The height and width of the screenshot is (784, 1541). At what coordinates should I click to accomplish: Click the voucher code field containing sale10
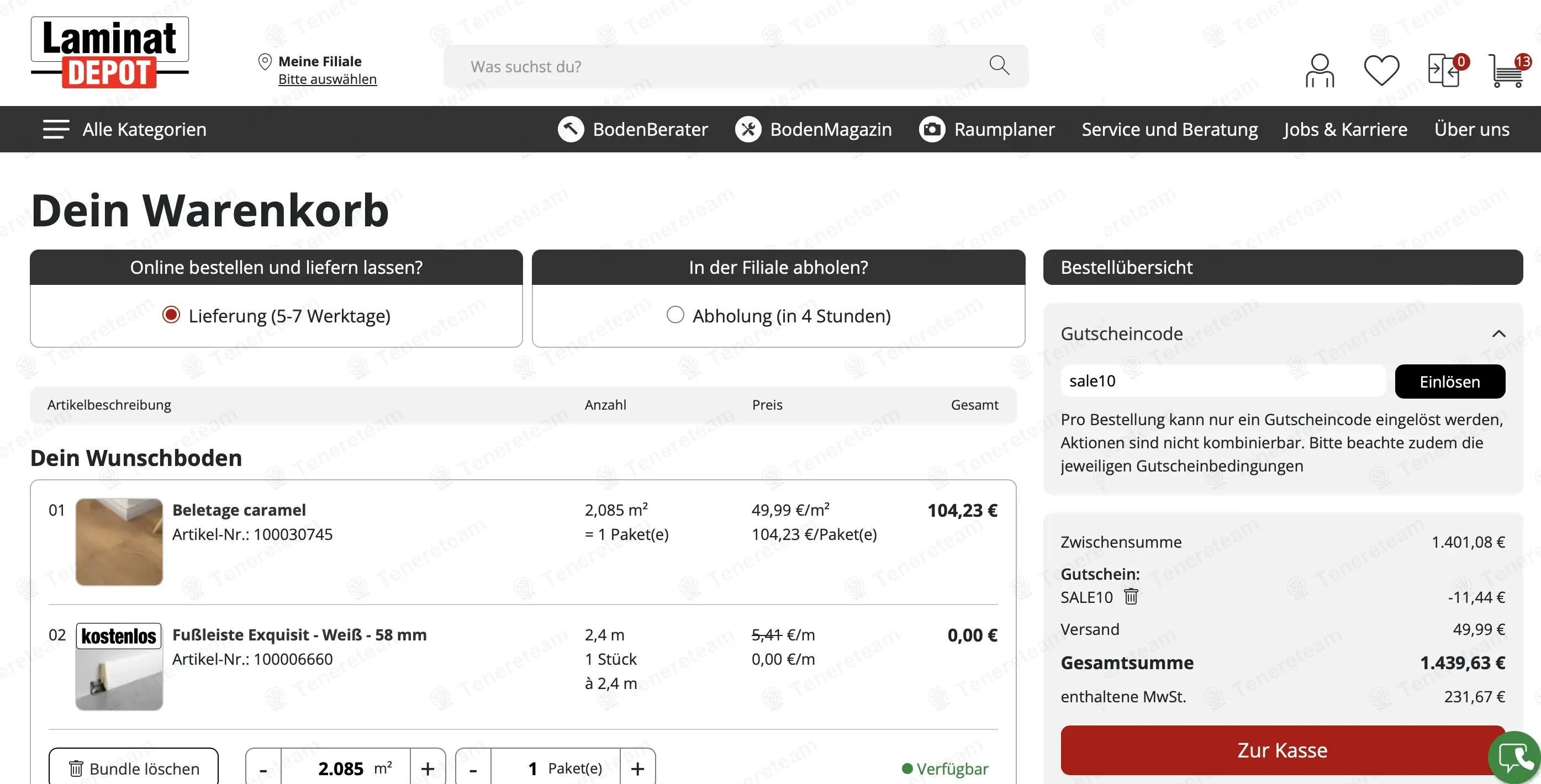tap(1223, 380)
